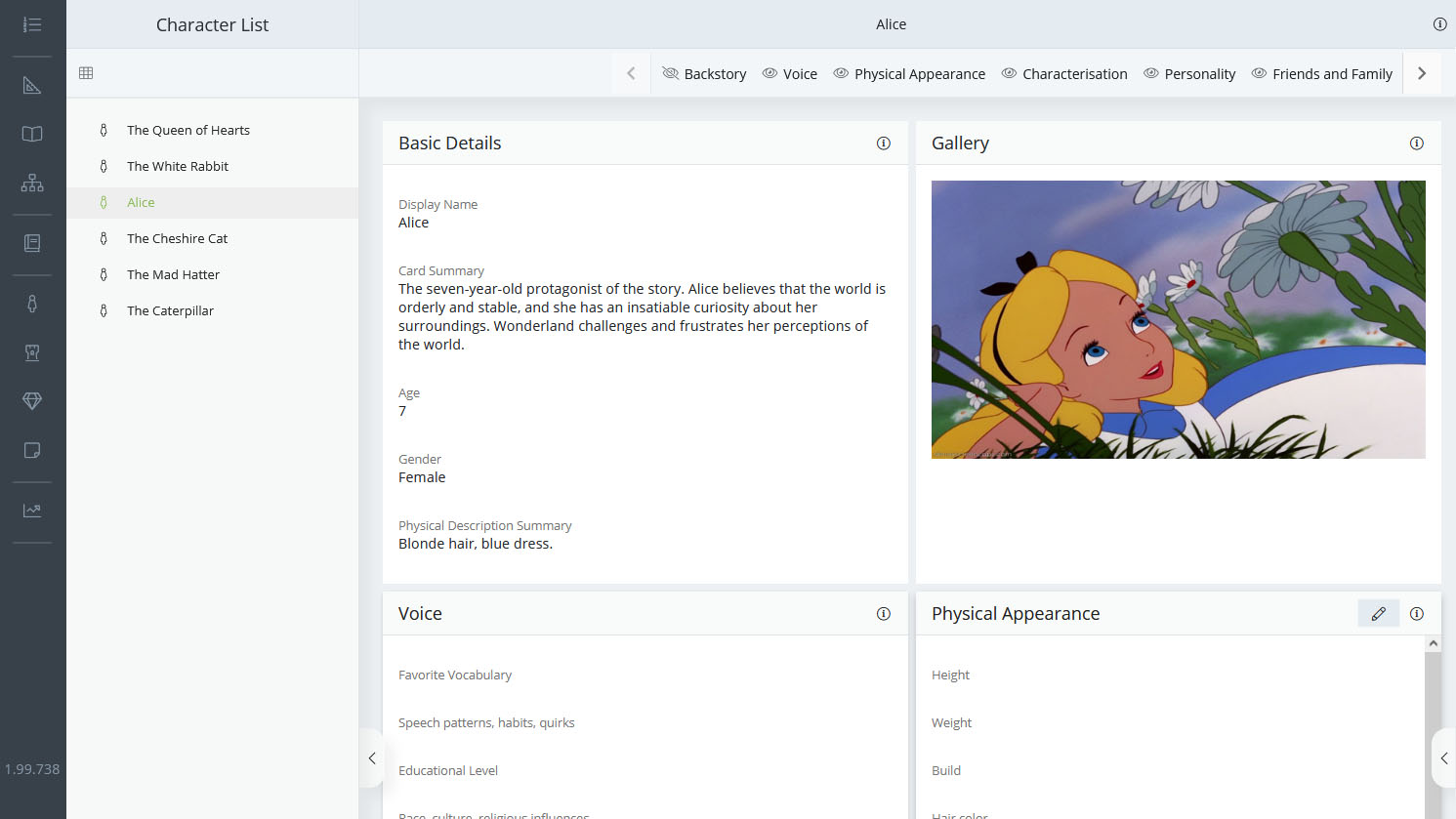Screen dimensions: 1456x819
Task: Advance section tabs with right chevron
Action: [1422, 73]
